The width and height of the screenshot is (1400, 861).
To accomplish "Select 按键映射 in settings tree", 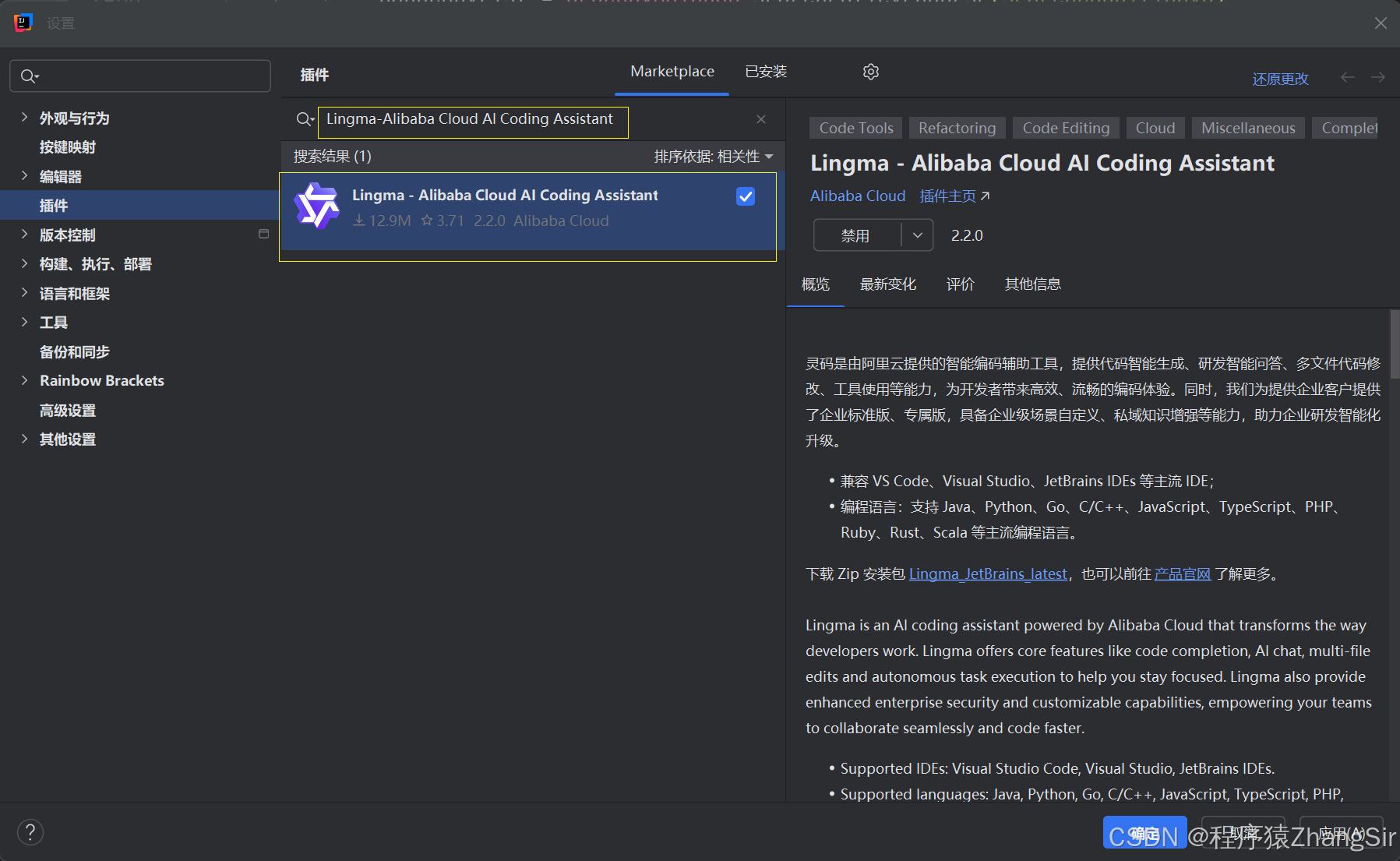I will 68,147.
